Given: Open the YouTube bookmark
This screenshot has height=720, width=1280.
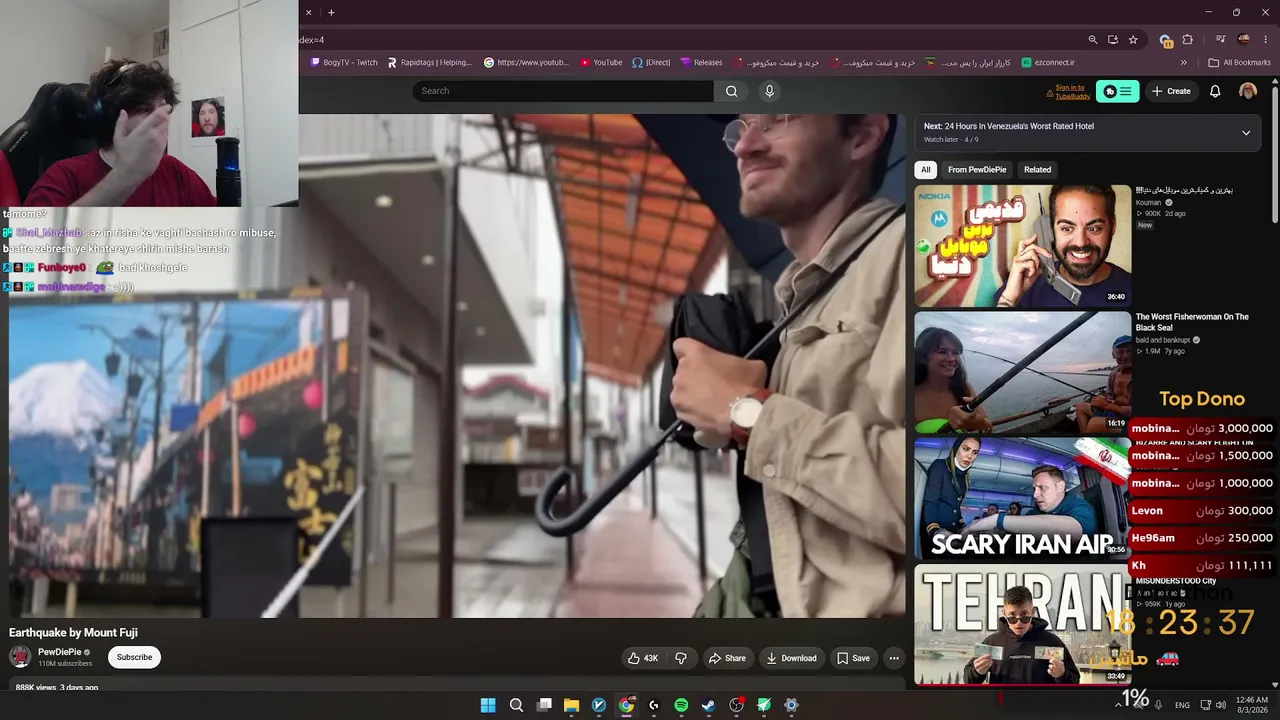Looking at the screenshot, I should (x=601, y=62).
